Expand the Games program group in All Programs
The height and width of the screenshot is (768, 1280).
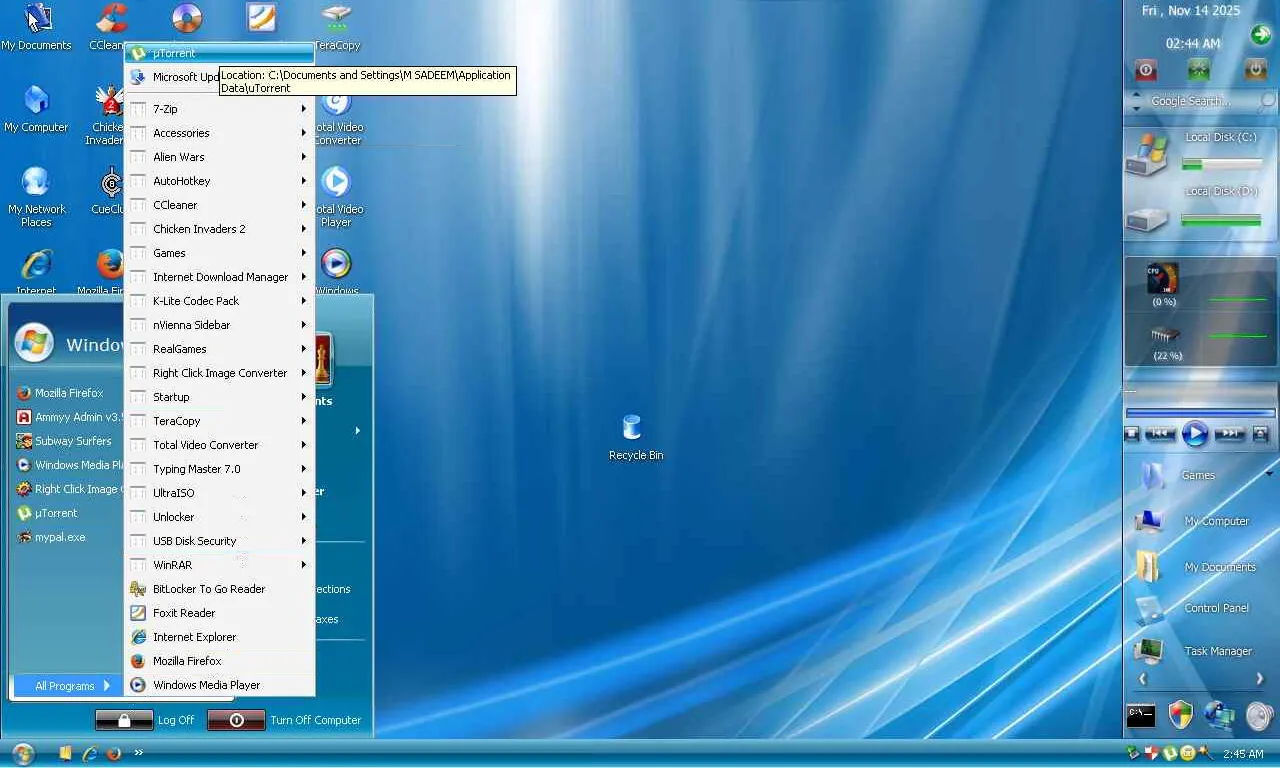219,253
